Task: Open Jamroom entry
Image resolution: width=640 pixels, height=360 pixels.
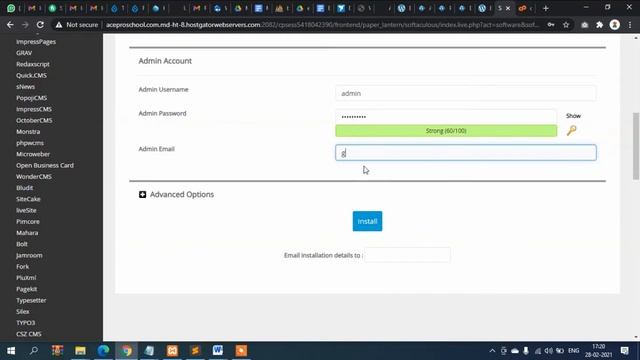Action: tap(29, 255)
